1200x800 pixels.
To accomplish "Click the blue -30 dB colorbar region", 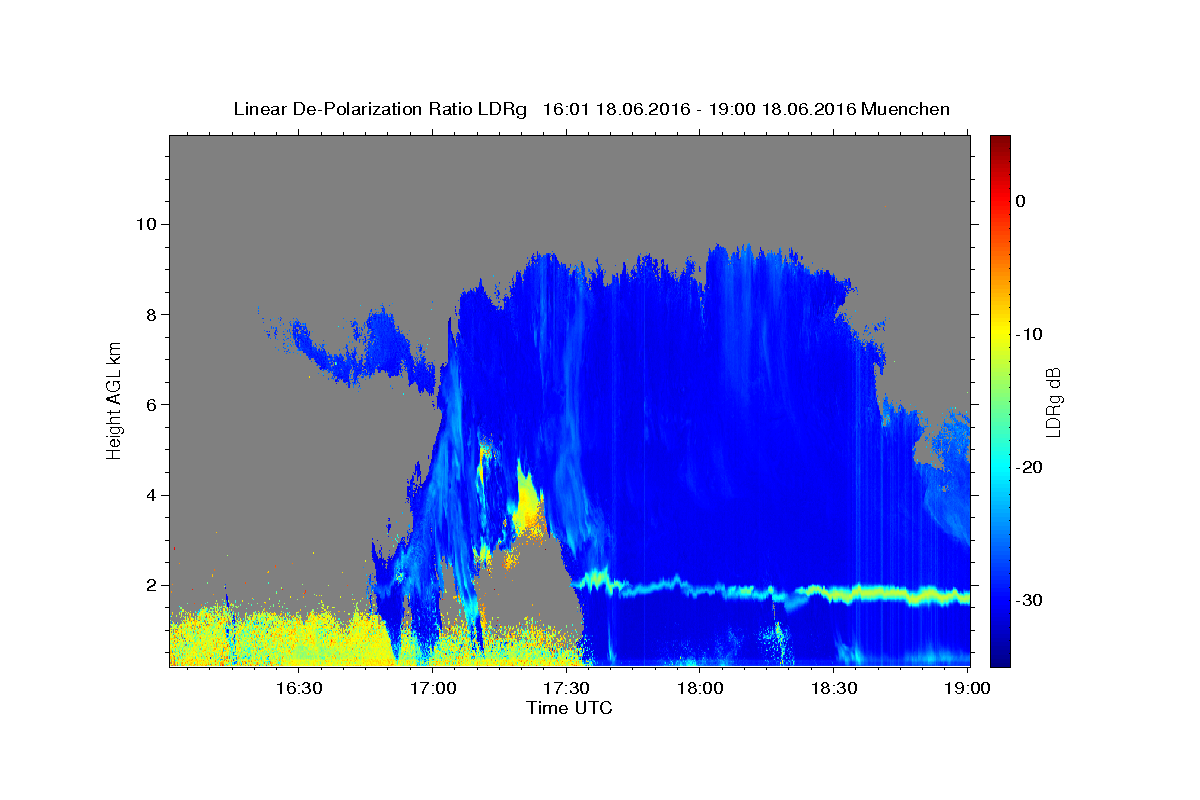I will [x=1000, y=600].
